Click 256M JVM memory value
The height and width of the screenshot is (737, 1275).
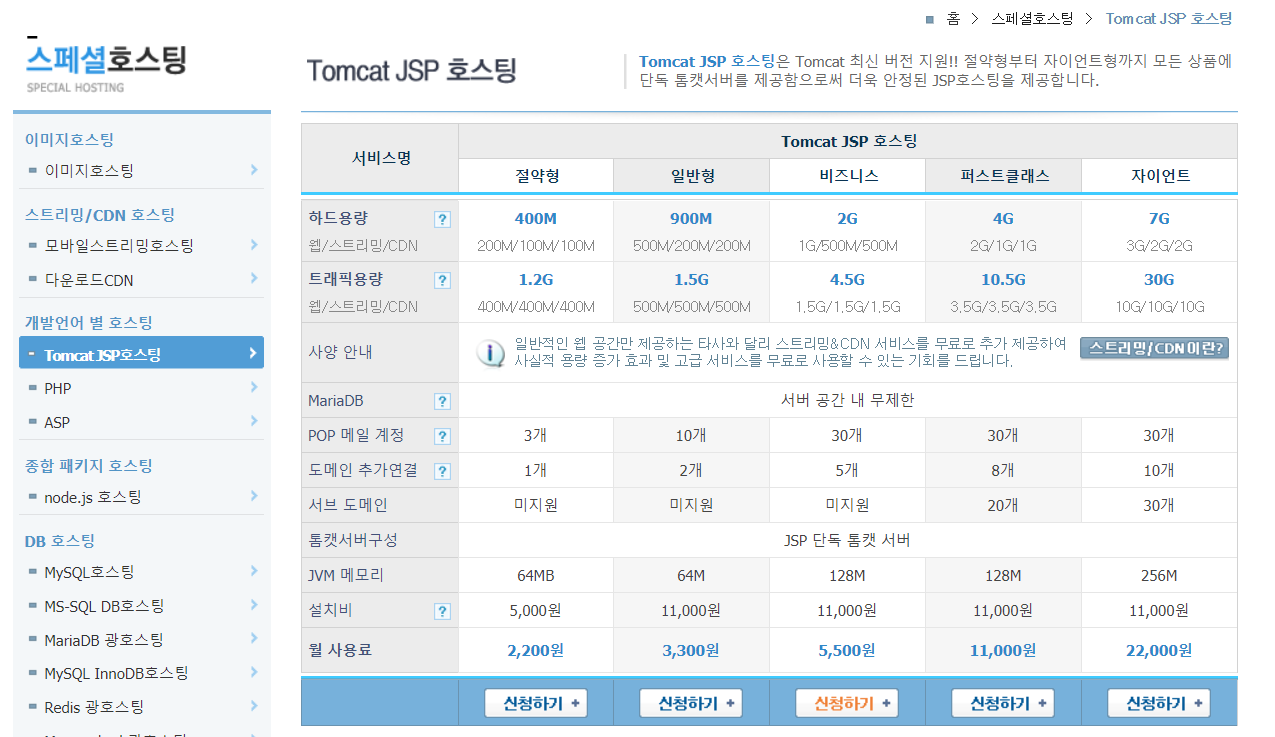coord(1159,576)
